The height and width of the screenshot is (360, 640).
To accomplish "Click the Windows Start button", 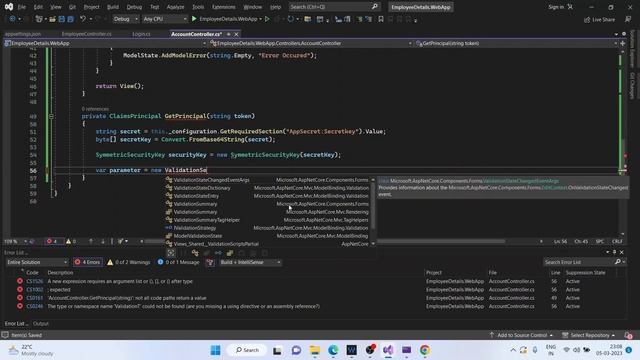I will (x=216, y=350).
